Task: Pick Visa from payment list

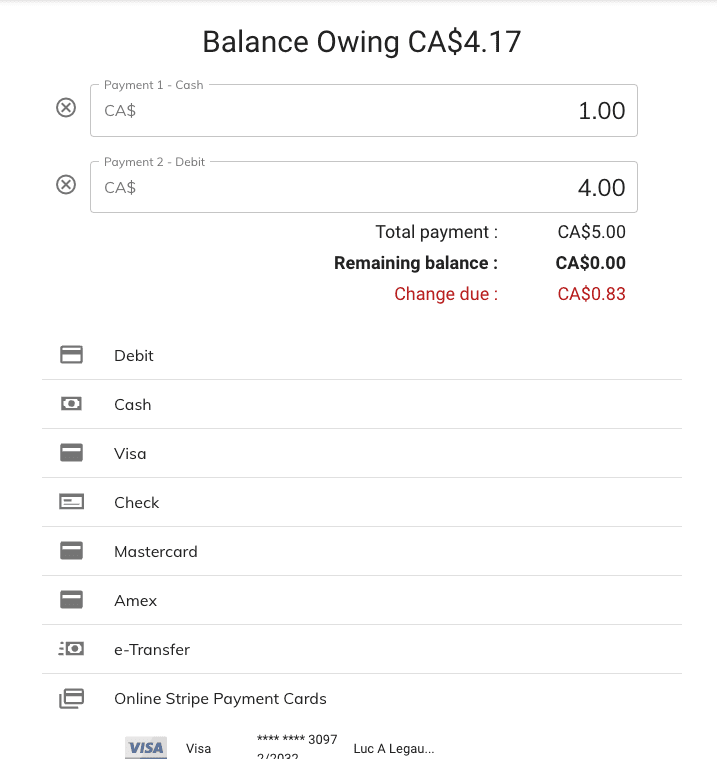Action: pos(130,453)
